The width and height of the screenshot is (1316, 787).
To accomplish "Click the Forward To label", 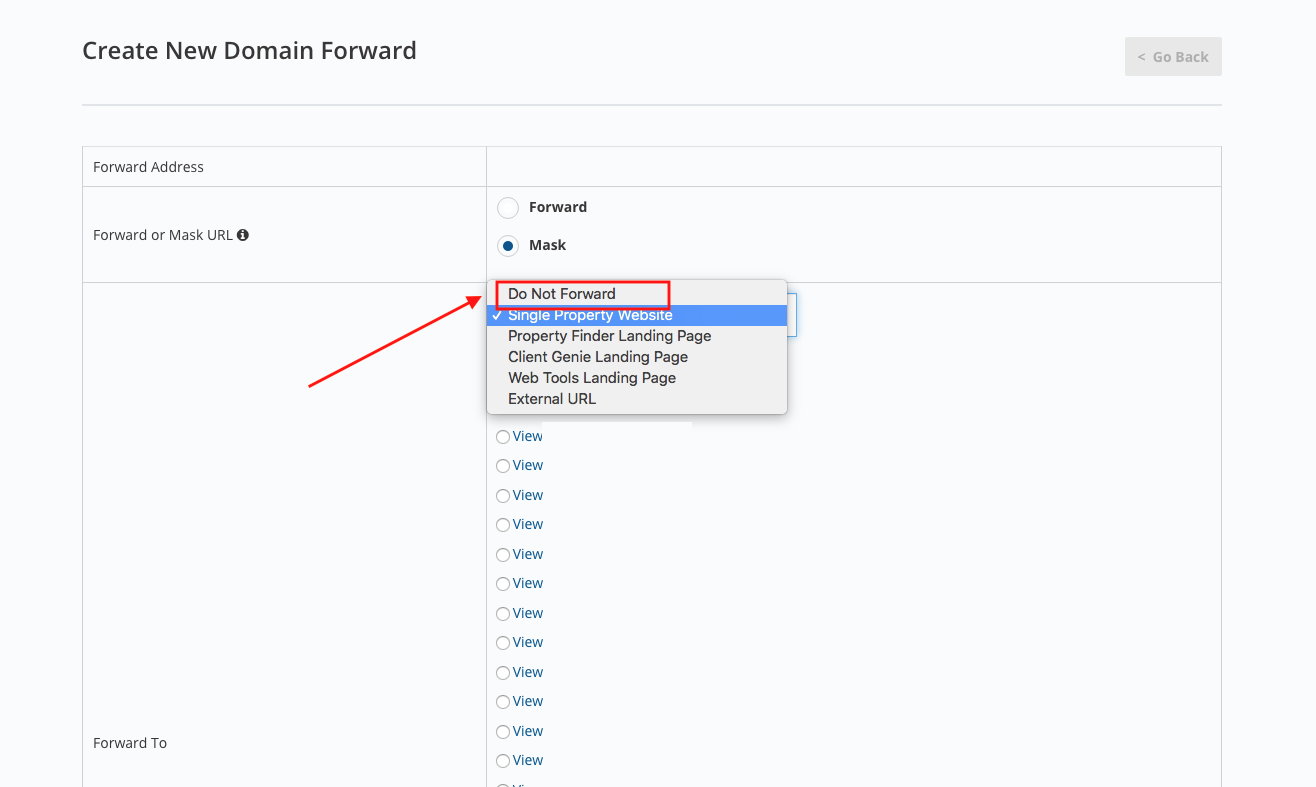I will (x=130, y=743).
